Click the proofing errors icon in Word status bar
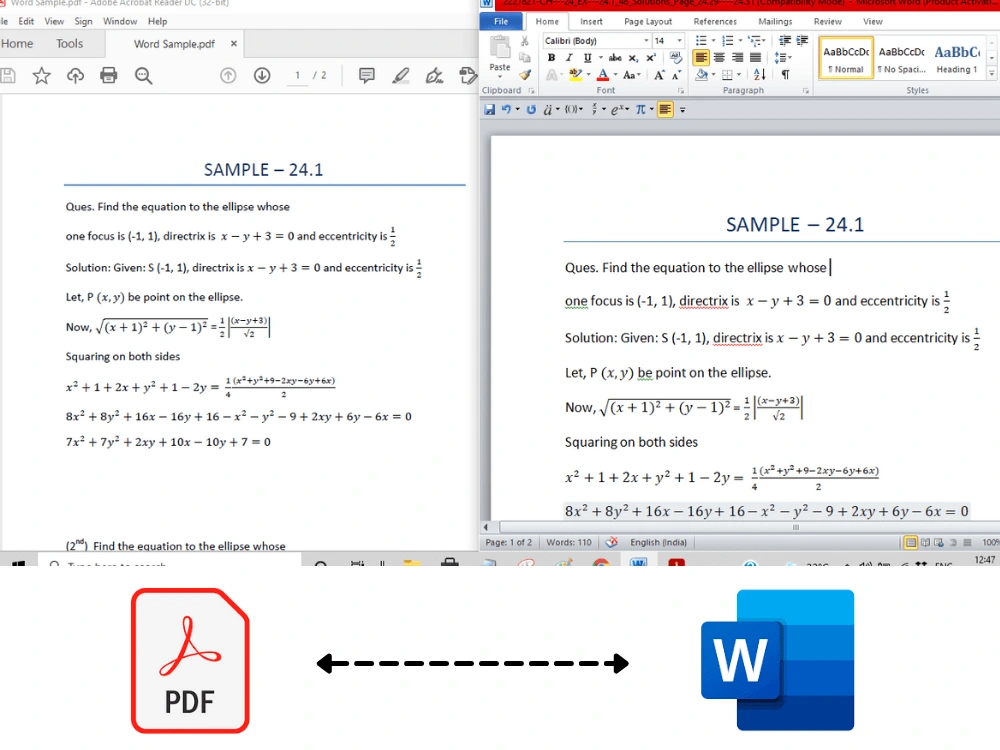The height and width of the screenshot is (750, 1000). tap(612, 542)
